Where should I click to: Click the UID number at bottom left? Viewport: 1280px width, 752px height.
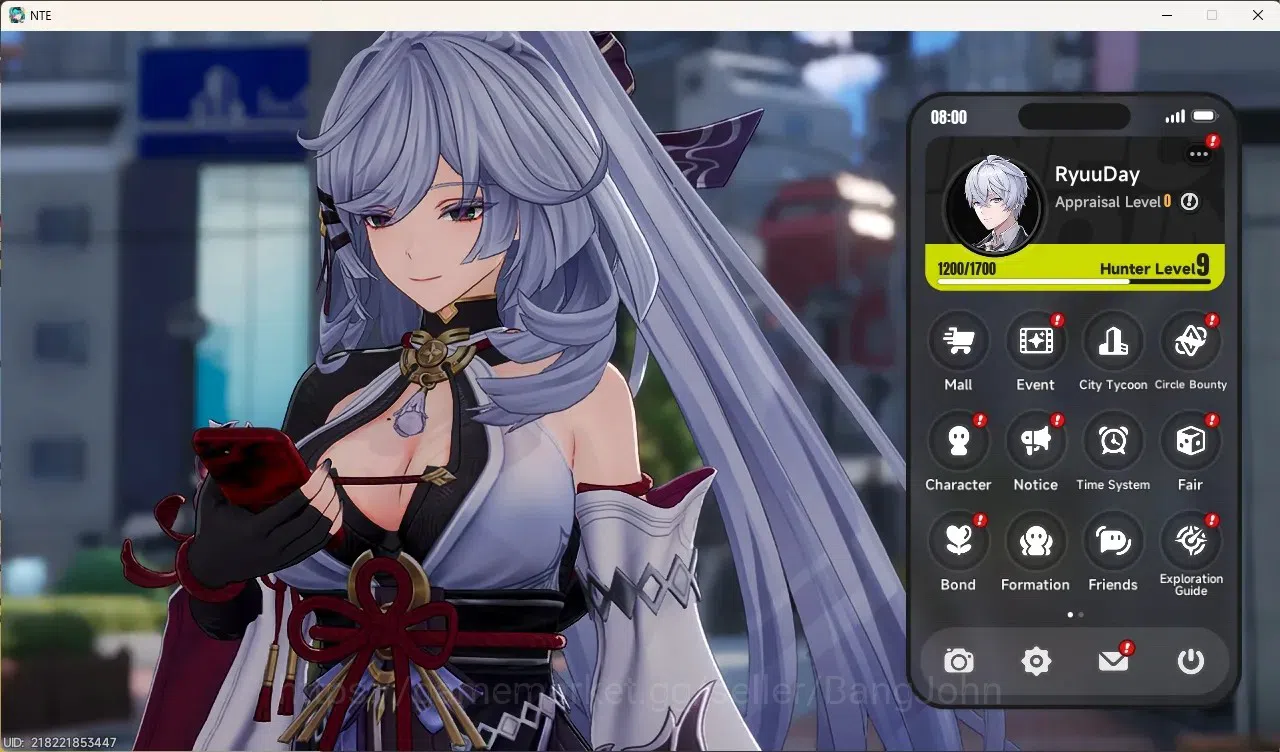point(60,743)
